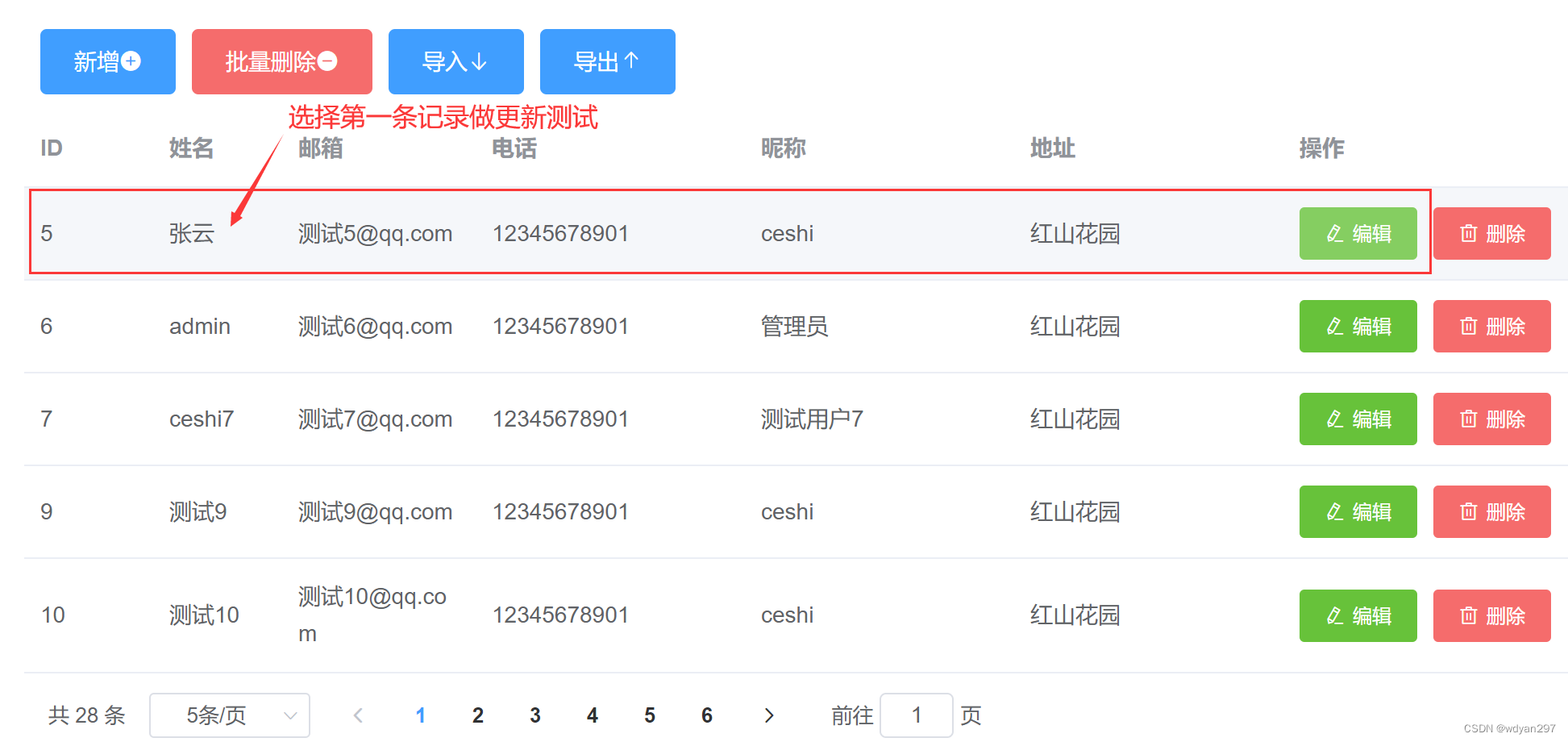This screenshot has height=742, width=1568.
Task: Delete the ceshi7 row
Action: (x=1492, y=419)
